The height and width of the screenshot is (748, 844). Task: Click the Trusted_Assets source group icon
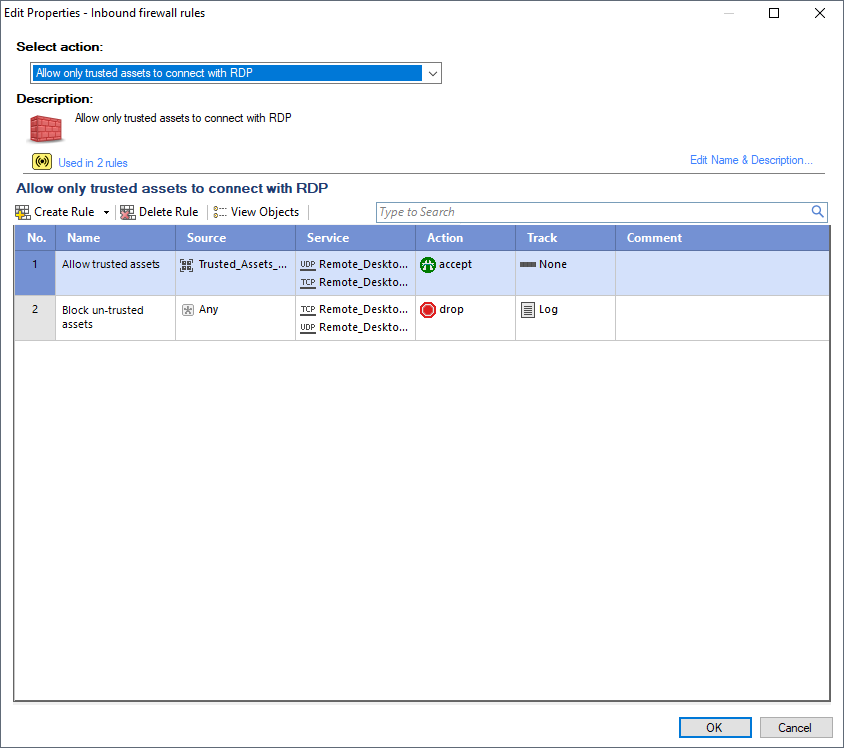187,265
